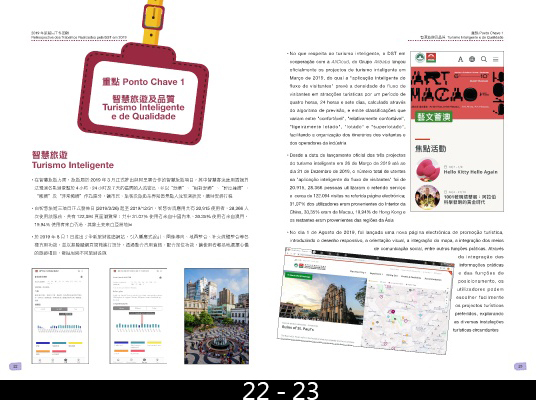Click the Art Macao red banner
Viewport: 536px width, 400px height.
[x=457, y=93]
